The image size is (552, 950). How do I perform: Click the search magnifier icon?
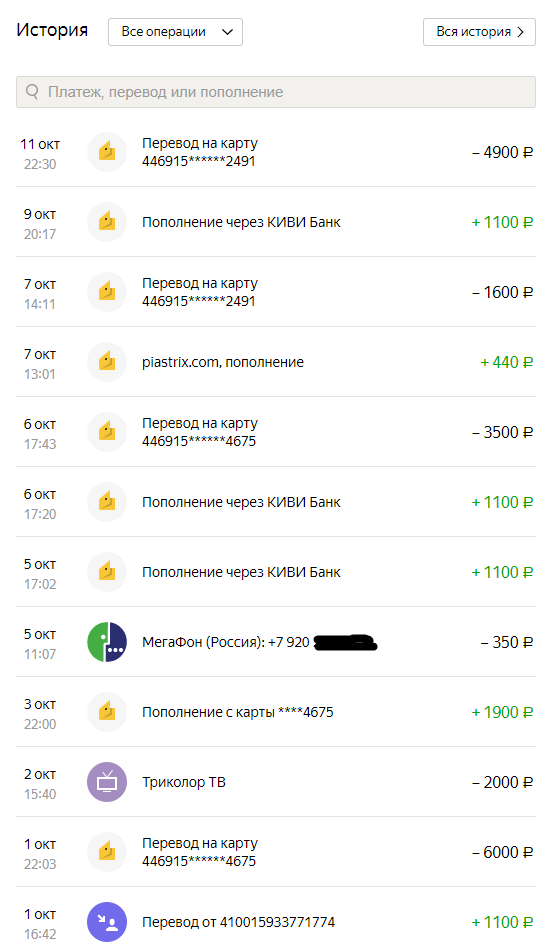click(33, 92)
